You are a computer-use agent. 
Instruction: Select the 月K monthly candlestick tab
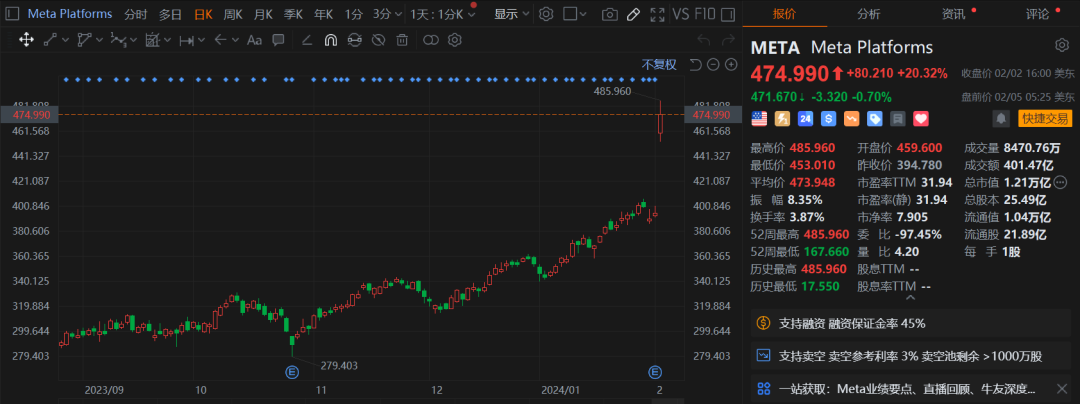tap(263, 14)
